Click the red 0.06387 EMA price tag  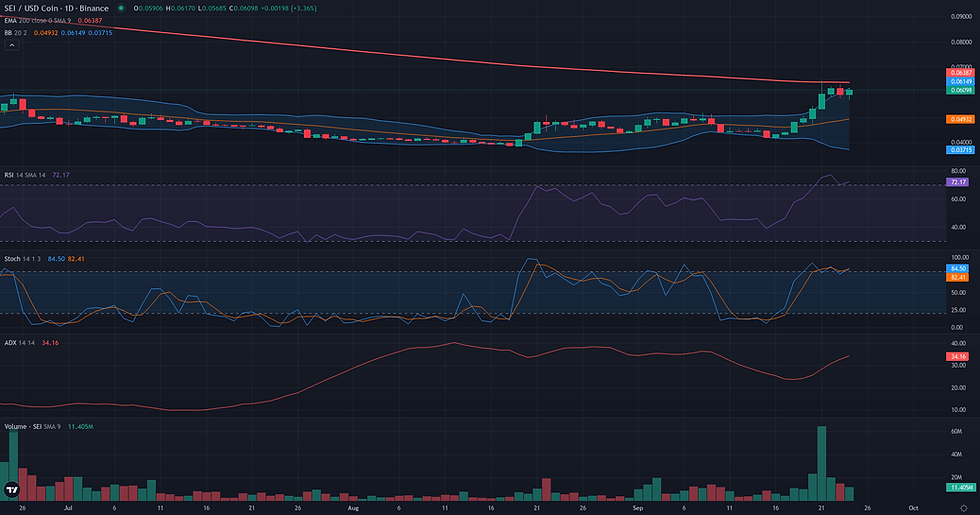coord(960,73)
